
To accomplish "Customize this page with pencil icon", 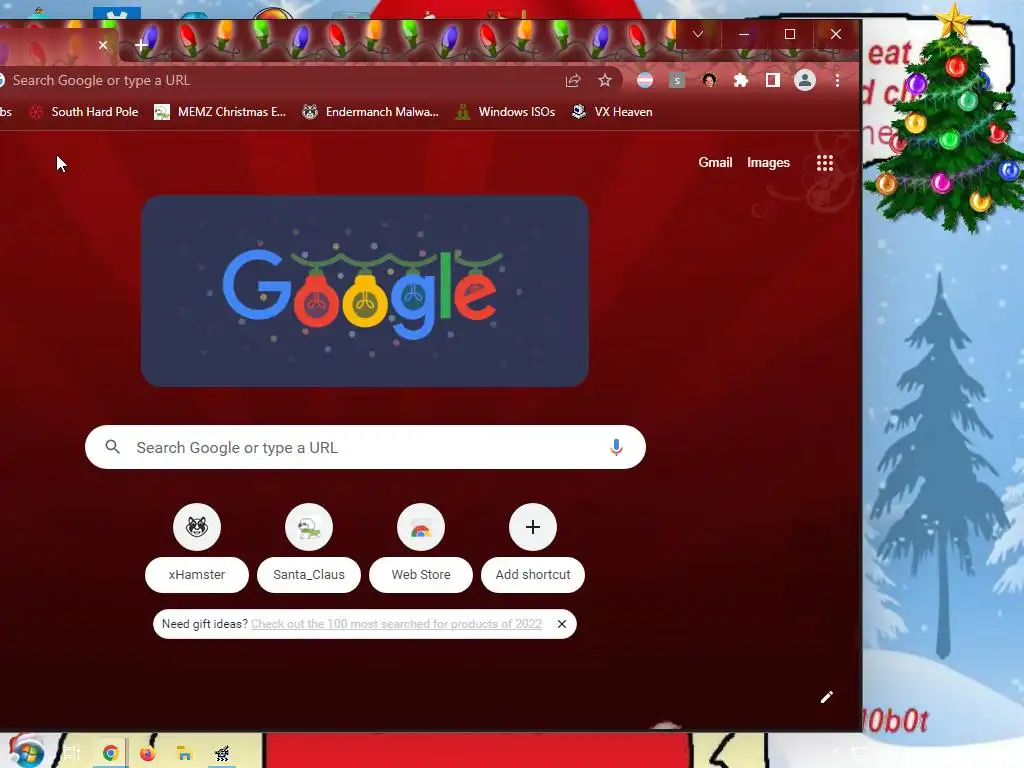I will tap(827, 697).
